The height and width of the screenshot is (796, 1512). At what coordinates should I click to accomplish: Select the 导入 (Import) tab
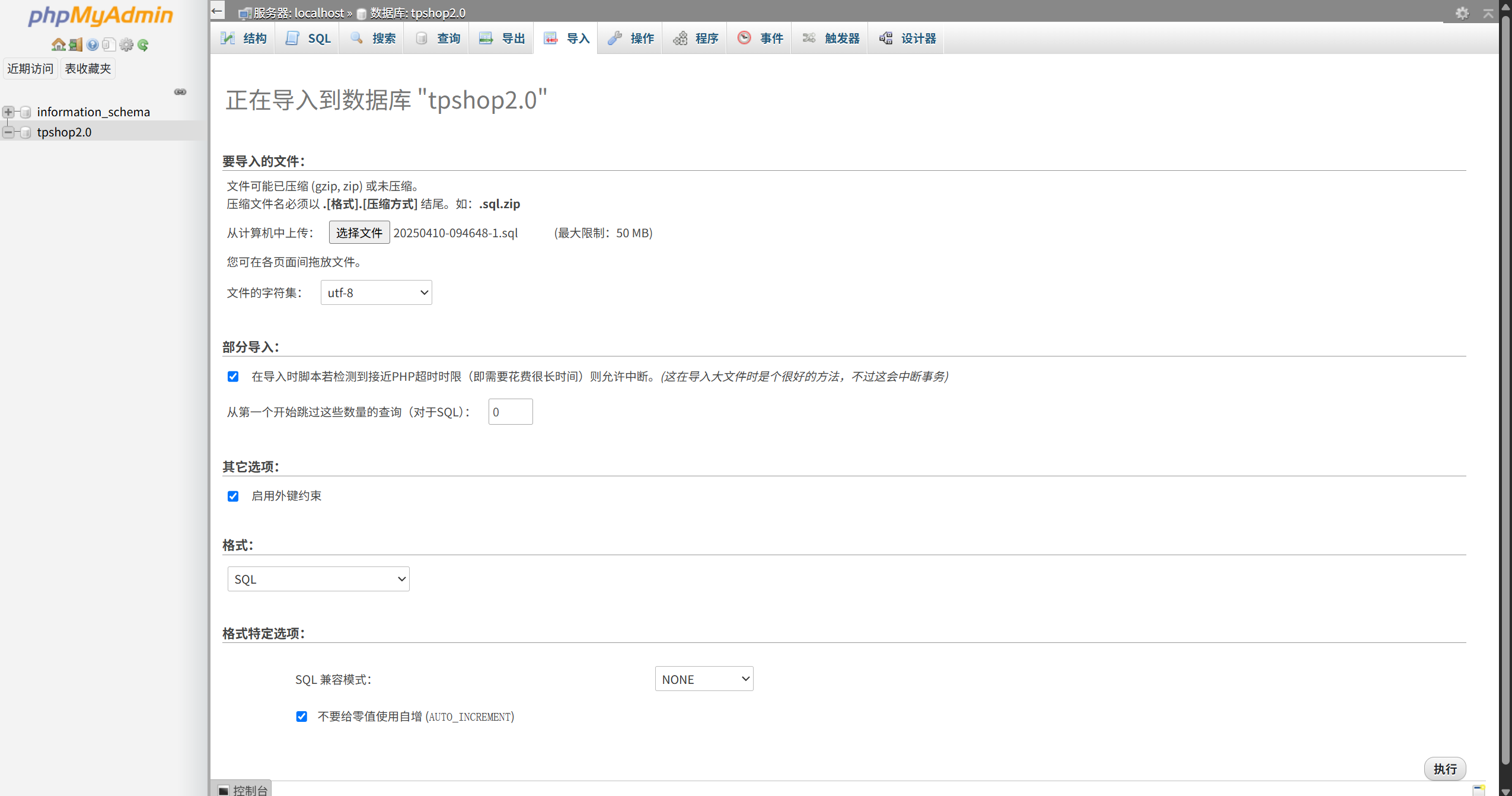[566, 39]
